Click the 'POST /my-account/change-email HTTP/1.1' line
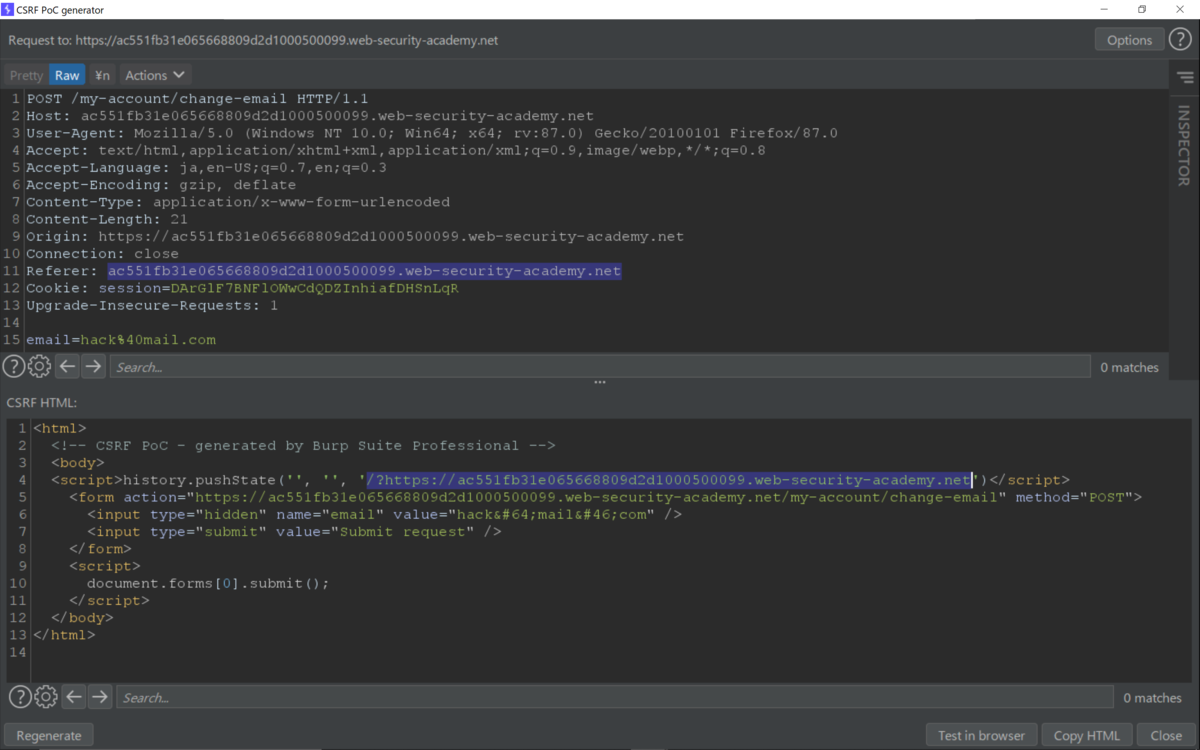Image resolution: width=1200 pixels, height=750 pixels. tap(198, 98)
